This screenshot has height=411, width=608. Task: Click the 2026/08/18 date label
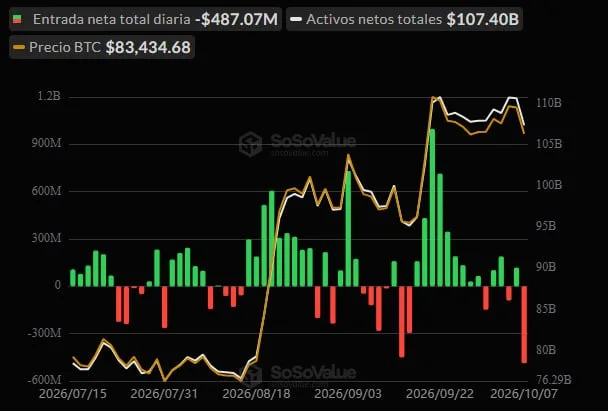[x=256, y=394]
